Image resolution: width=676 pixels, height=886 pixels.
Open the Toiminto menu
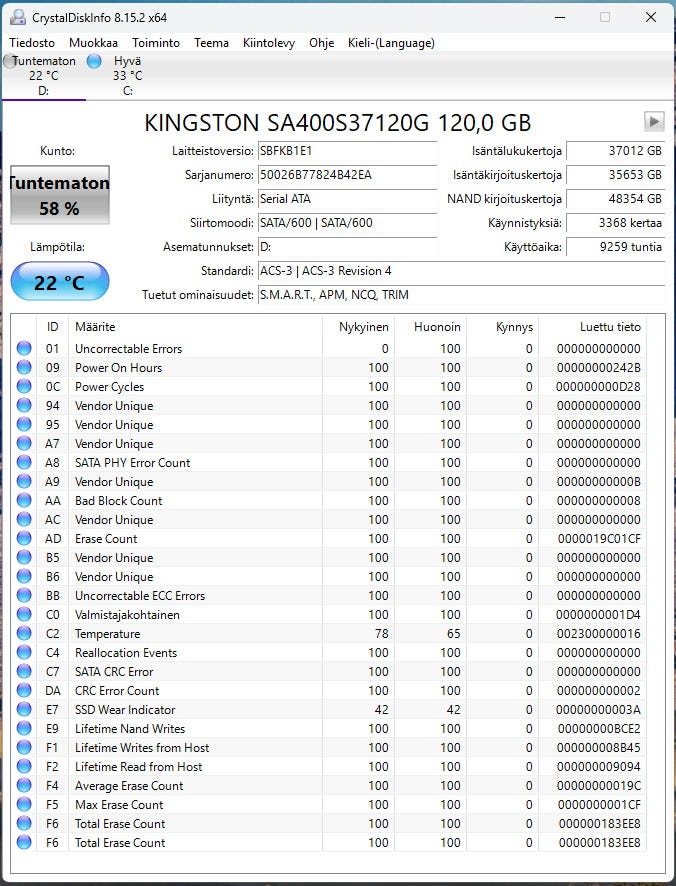[x=156, y=43]
